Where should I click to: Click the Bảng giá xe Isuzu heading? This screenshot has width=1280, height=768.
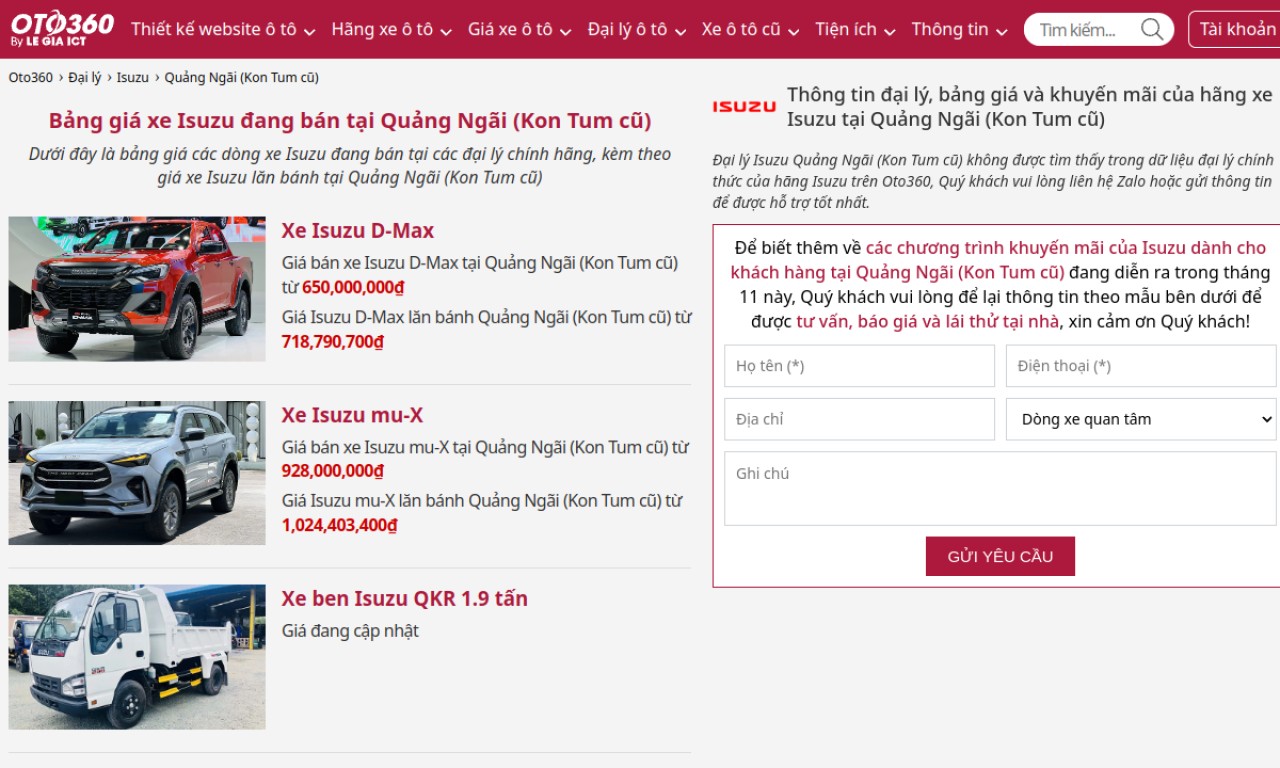(350, 121)
